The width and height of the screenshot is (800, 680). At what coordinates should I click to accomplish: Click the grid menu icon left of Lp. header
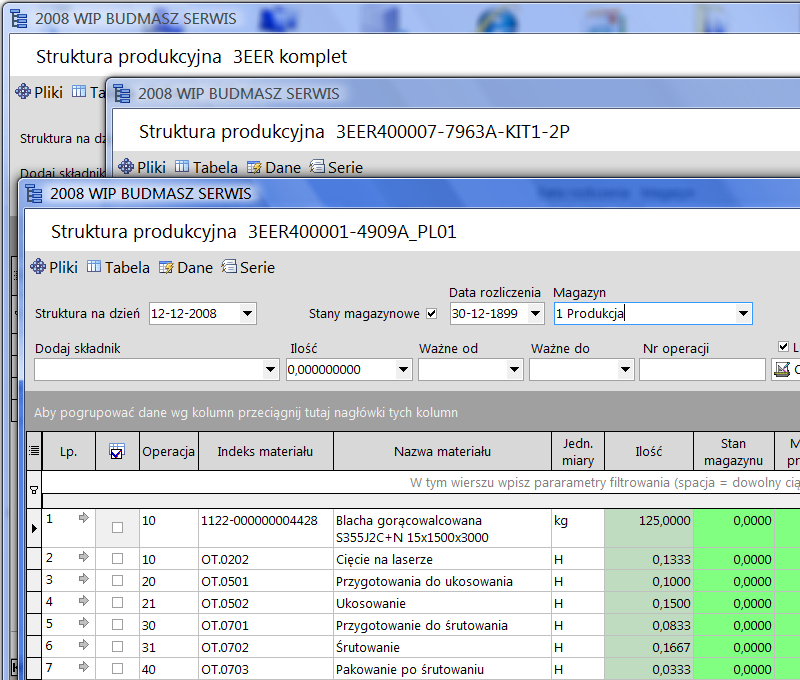click(34, 451)
